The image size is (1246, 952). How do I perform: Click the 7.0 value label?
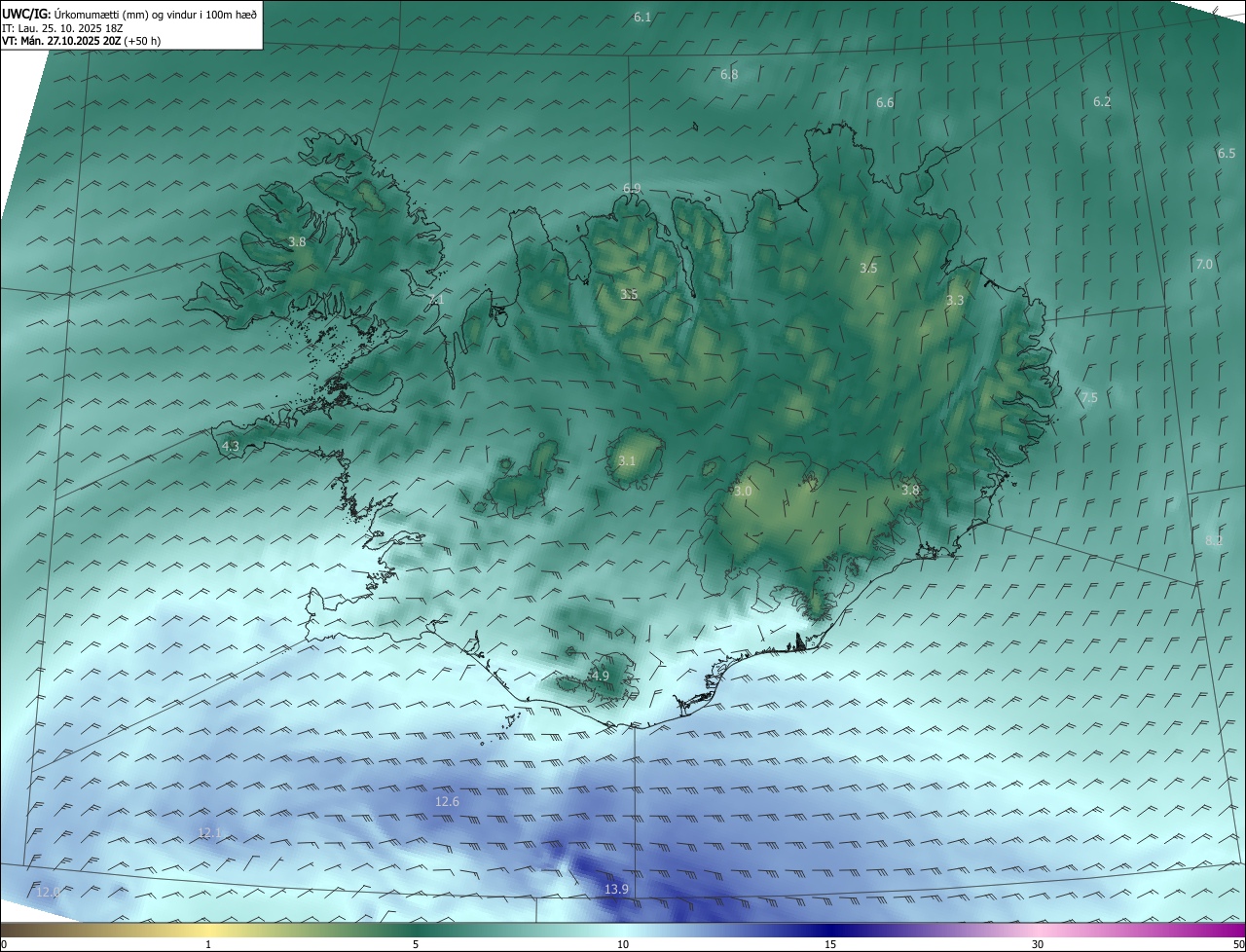[x=1204, y=265]
